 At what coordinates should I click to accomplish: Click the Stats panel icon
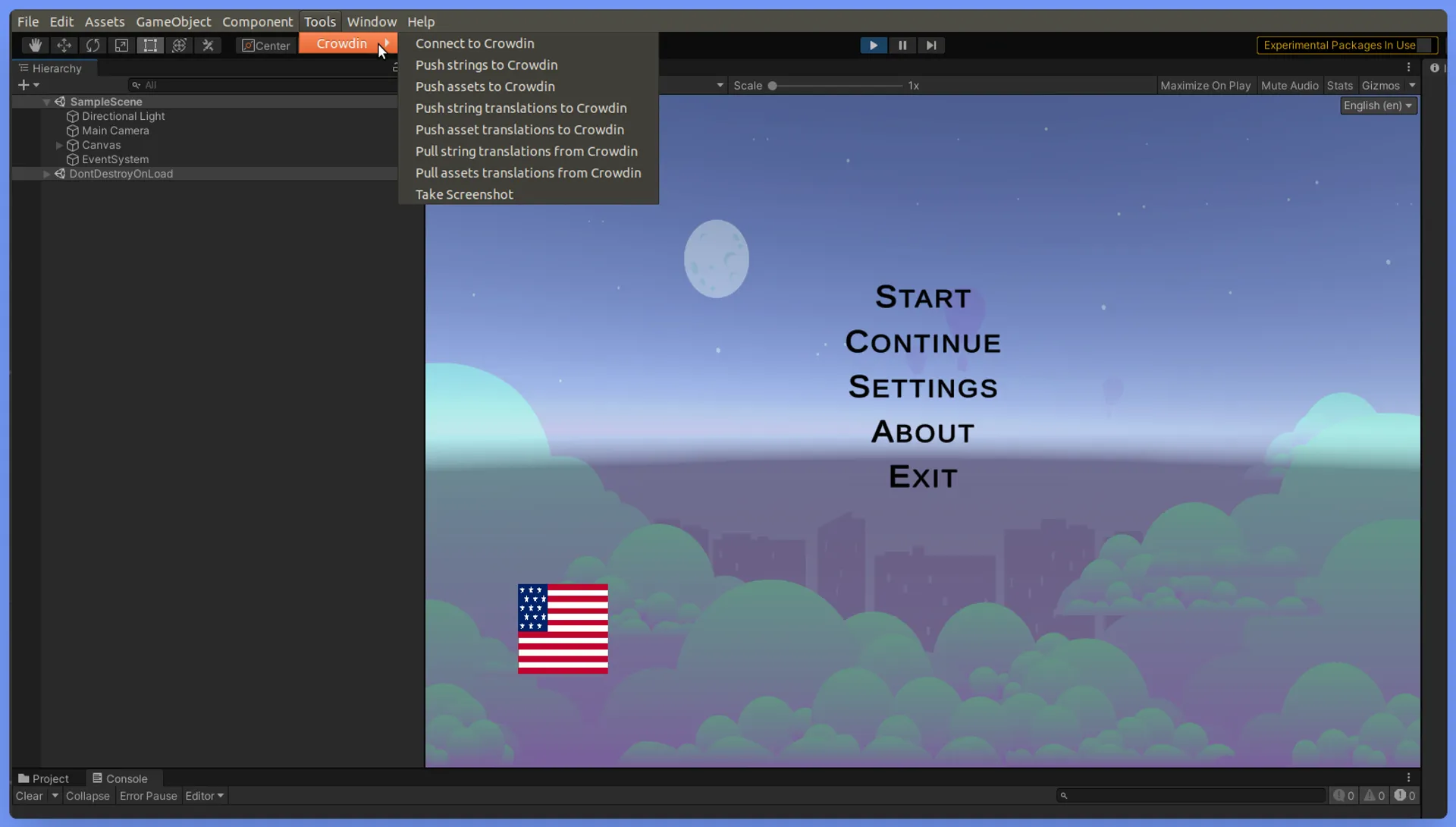click(x=1340, y=85)
